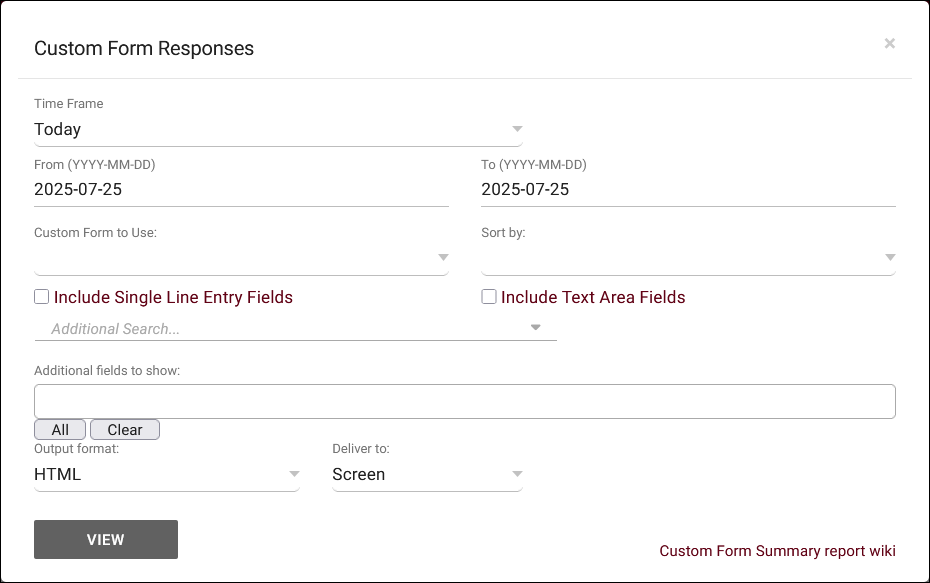Close the Custom Form Responses dialog
This screenshot has height=583, width=930.
(x=889, y=44)
